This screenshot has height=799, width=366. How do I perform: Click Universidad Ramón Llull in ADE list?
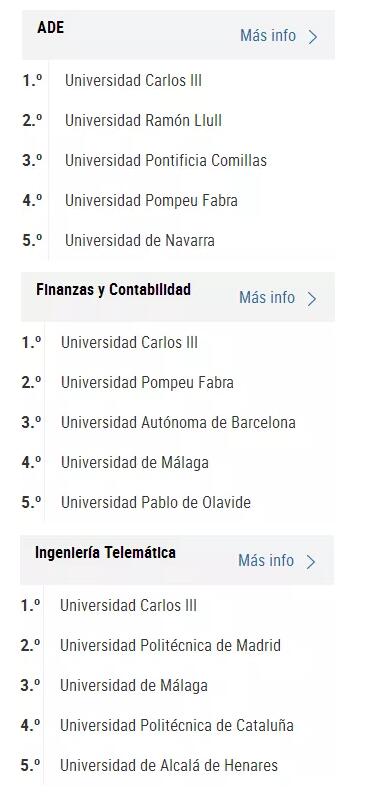pos(143,121)
